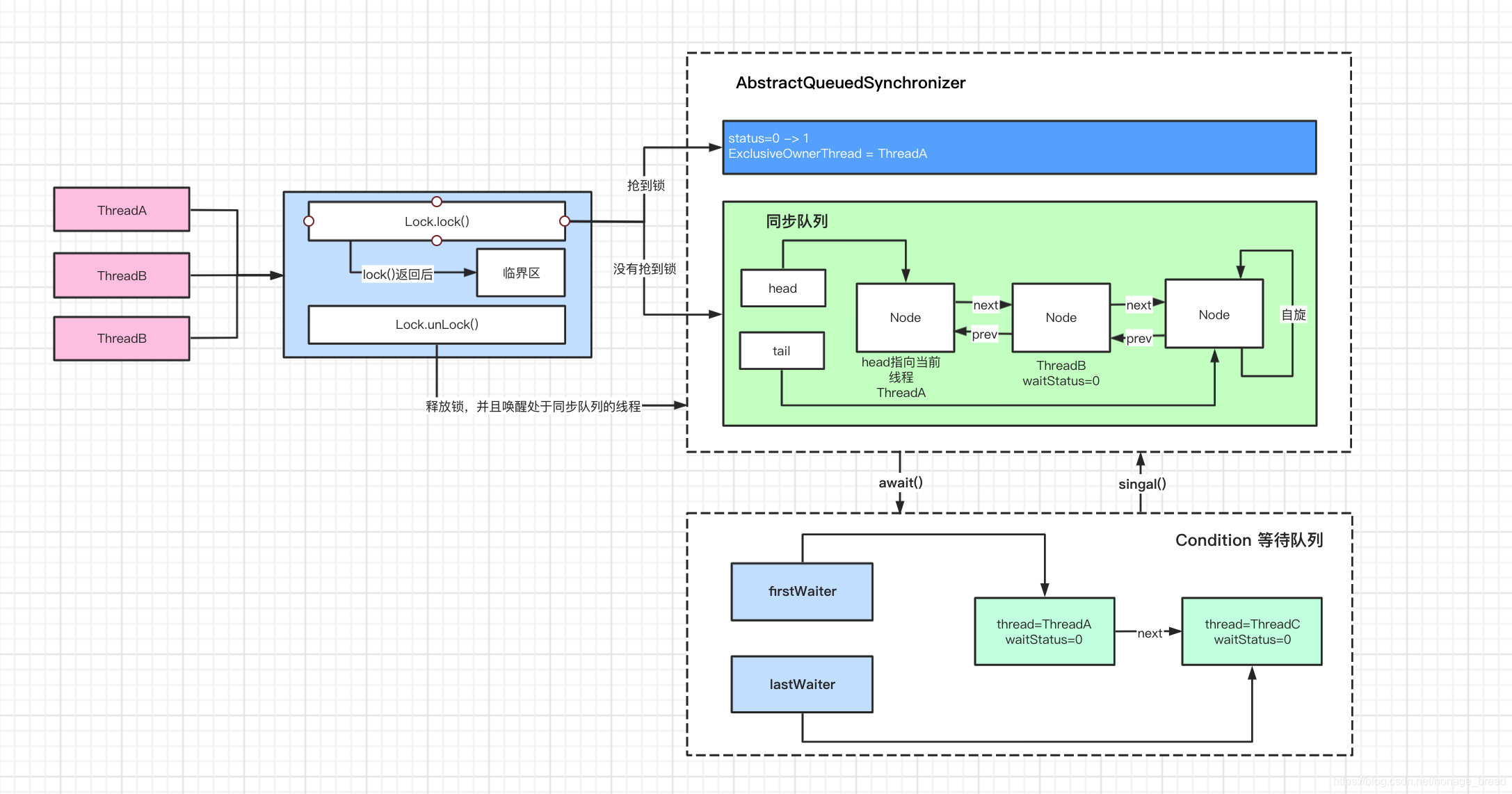The image size is (1512, 794).
Task: Click the Lock.lock() box
Action: point(437,221)
